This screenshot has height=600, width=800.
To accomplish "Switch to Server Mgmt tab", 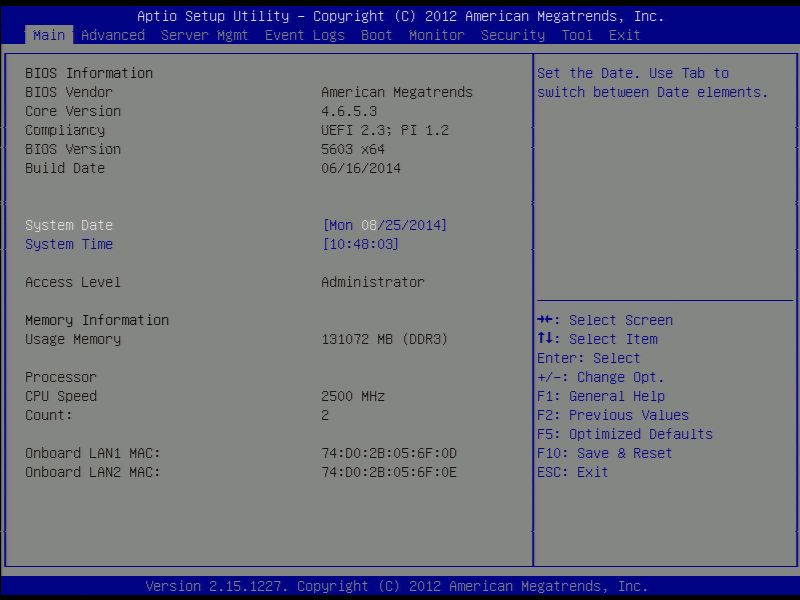I will [x=204, y=35].
